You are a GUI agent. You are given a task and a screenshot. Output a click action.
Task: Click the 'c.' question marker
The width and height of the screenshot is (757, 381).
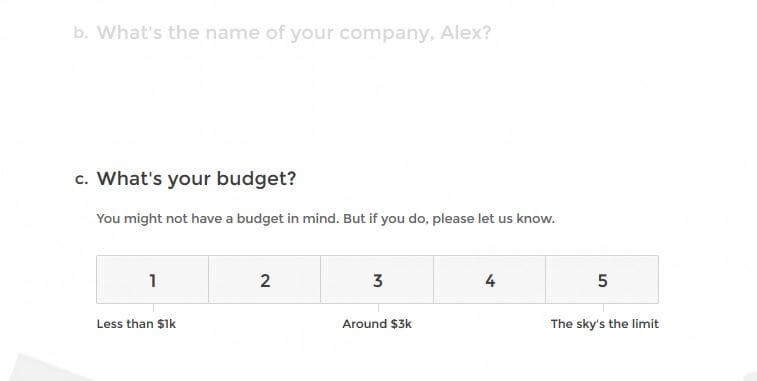point(82,179)
